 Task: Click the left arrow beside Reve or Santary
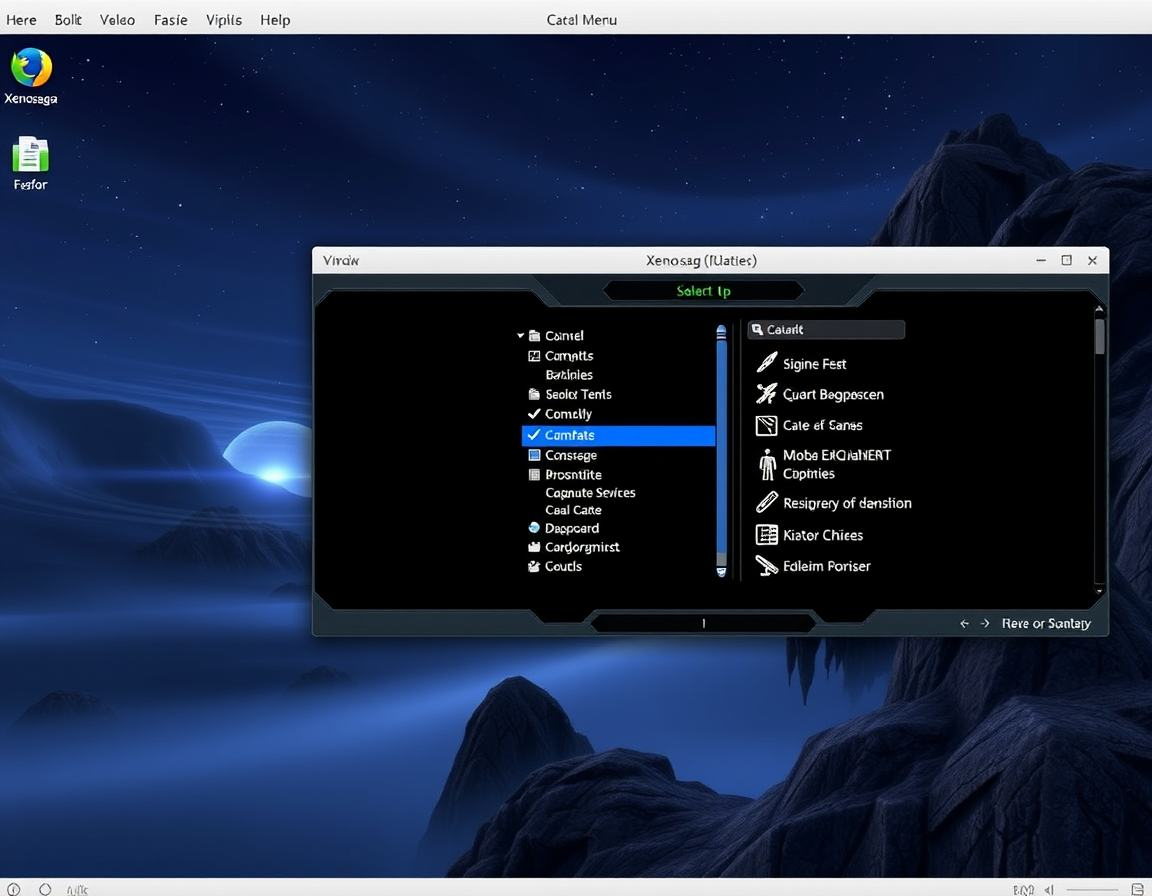coord(964,624)
